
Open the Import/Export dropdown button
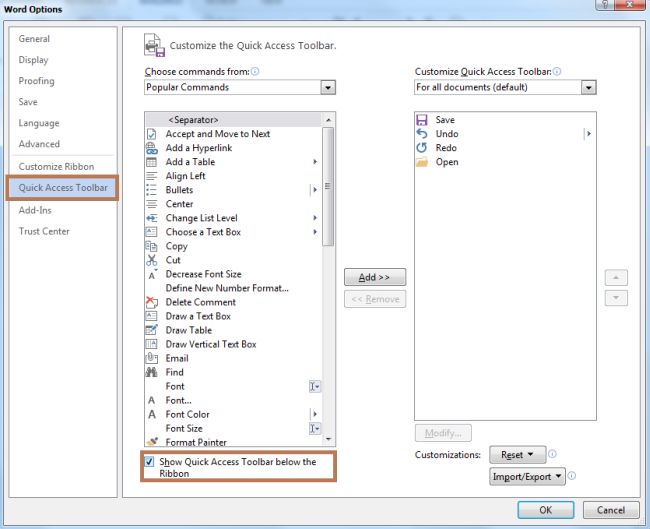point(527,477)
